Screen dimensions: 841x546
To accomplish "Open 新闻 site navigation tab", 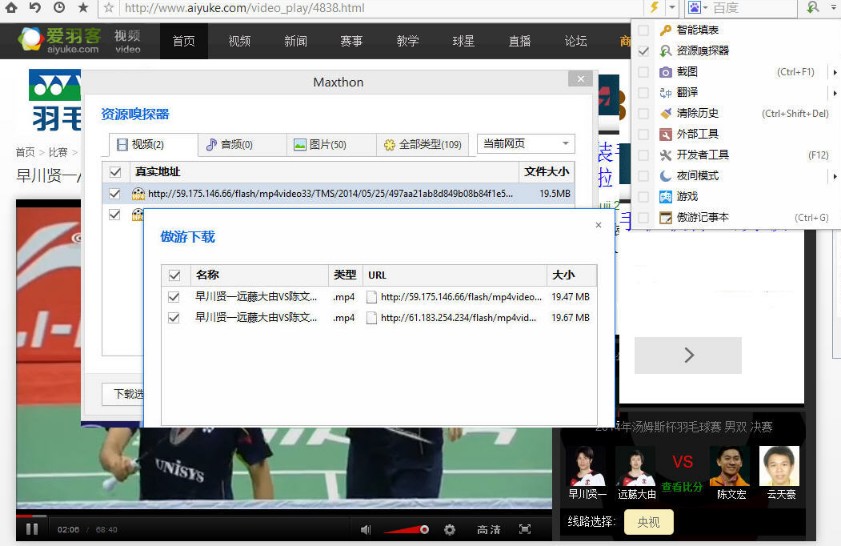I will (x=296, y=41).
